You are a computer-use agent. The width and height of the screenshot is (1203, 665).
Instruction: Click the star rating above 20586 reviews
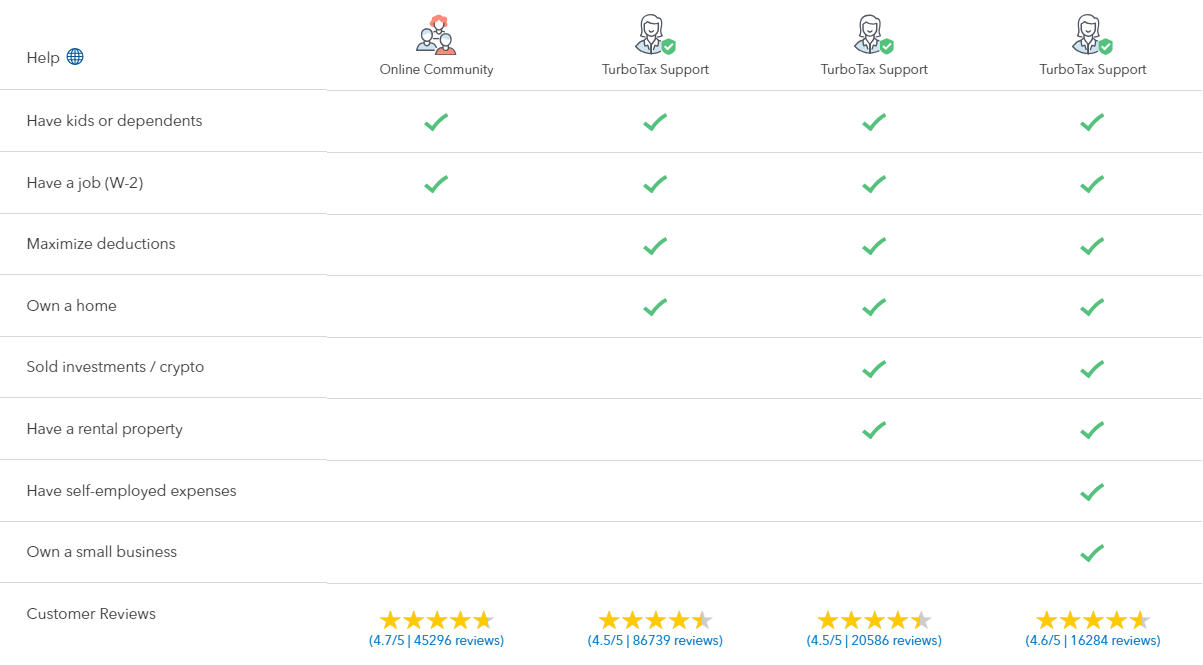point(874,620)
